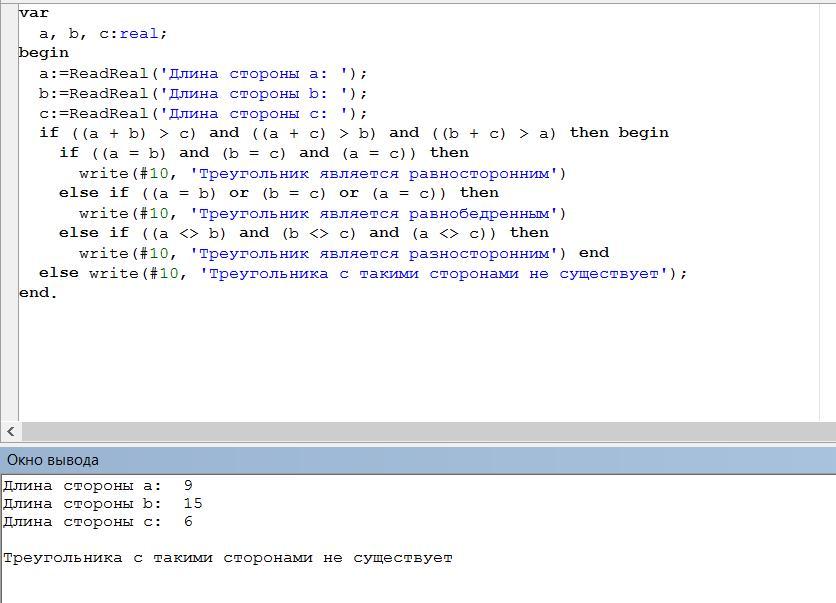
Task: Place cursor on 'c:=ReadReal' line
Action: [203, 114]
